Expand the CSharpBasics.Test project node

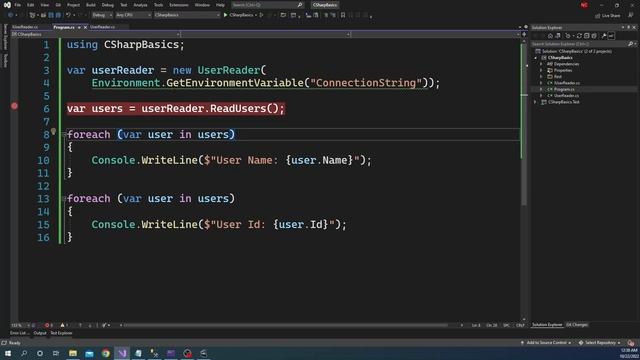(536, 102)
